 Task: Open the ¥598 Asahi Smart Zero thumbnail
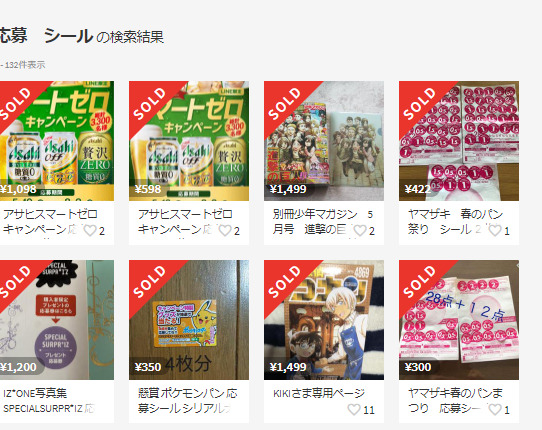[x=189, y=141]
